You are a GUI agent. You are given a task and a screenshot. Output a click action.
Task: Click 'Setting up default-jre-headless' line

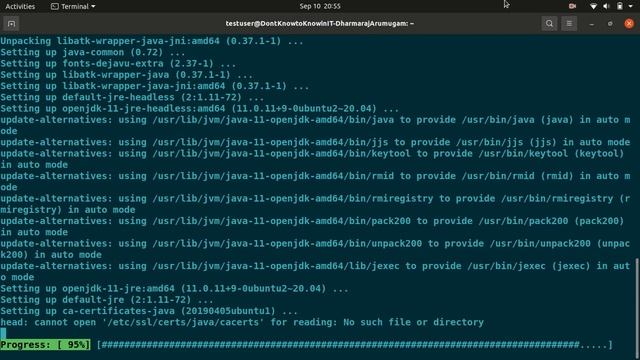click(x=132, y=97)
